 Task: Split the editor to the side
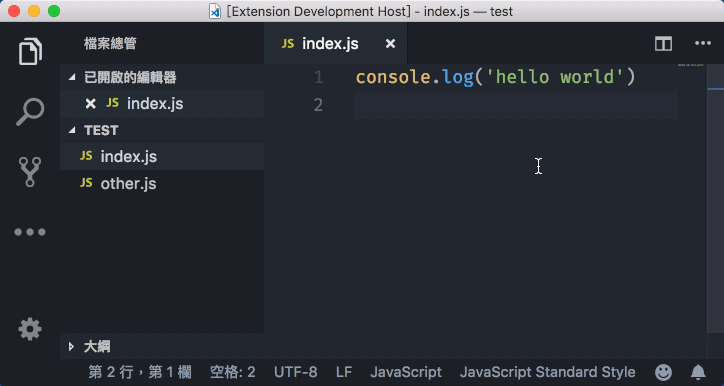(663, 44)
